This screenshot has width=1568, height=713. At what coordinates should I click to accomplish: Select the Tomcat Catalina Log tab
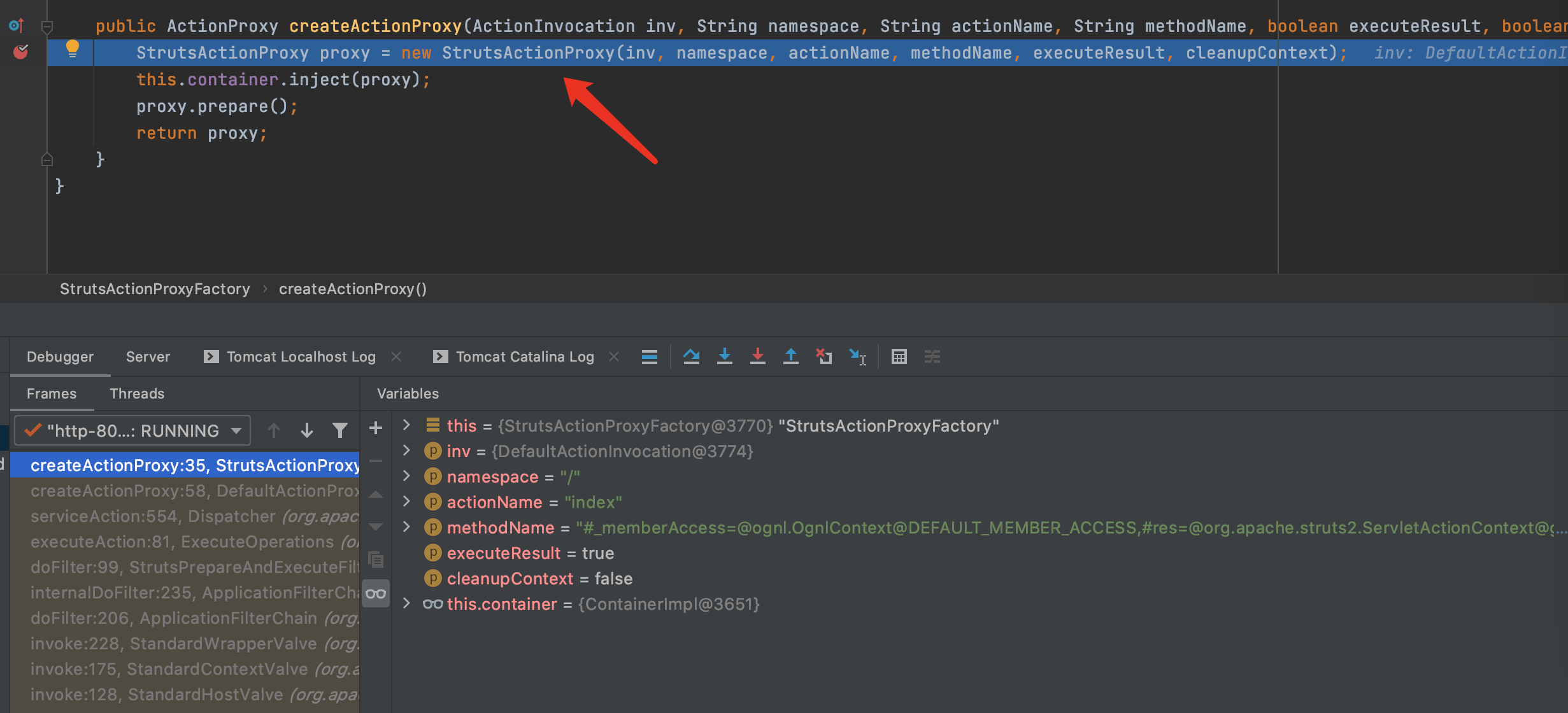click(x=524, y=356)
